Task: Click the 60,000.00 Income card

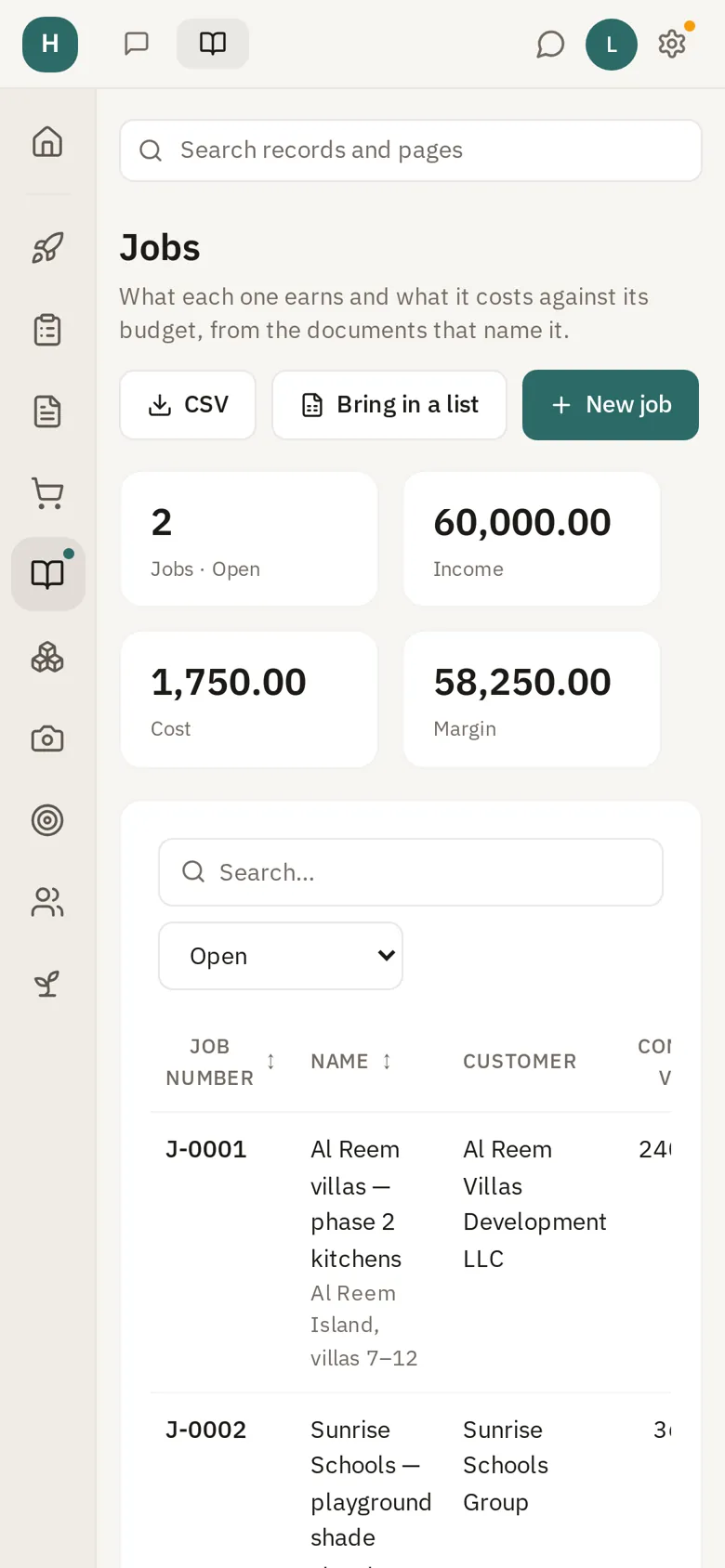Action: [x=532, y=539]
